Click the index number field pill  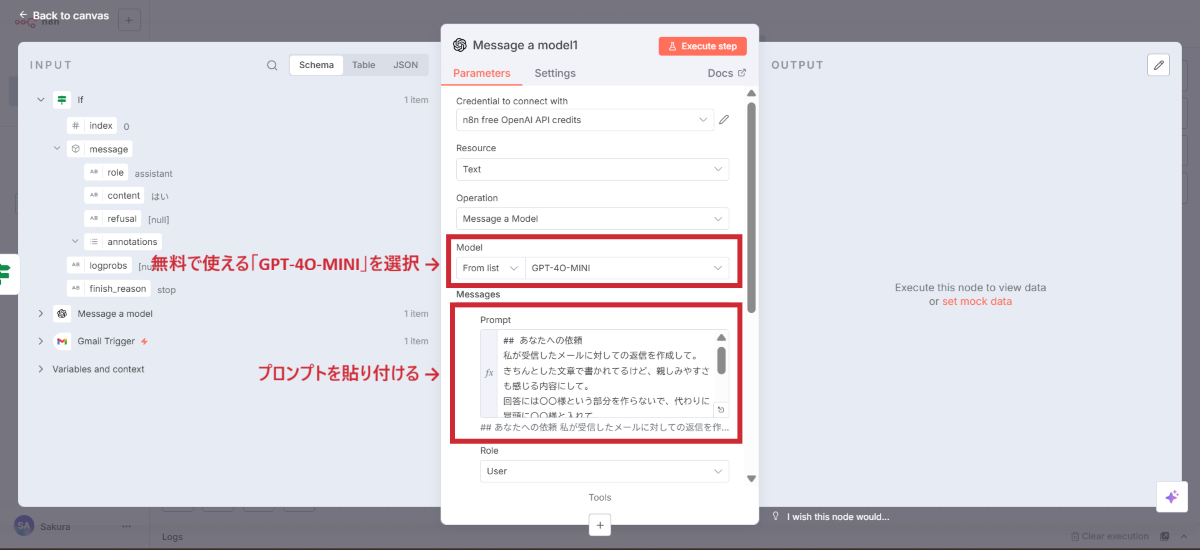pos(92,126)
